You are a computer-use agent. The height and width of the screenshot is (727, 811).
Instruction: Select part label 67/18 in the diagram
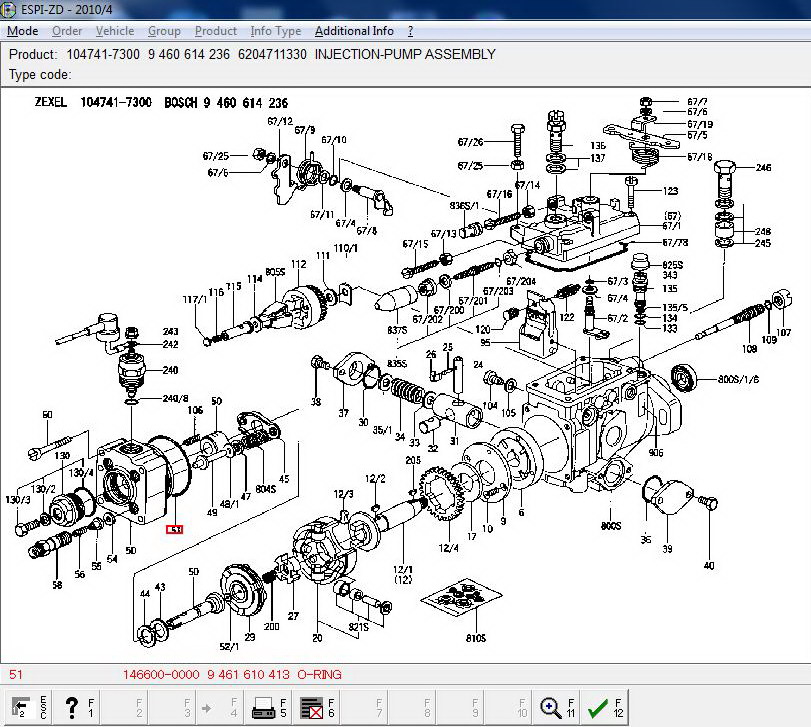click(x=700, y=156)
